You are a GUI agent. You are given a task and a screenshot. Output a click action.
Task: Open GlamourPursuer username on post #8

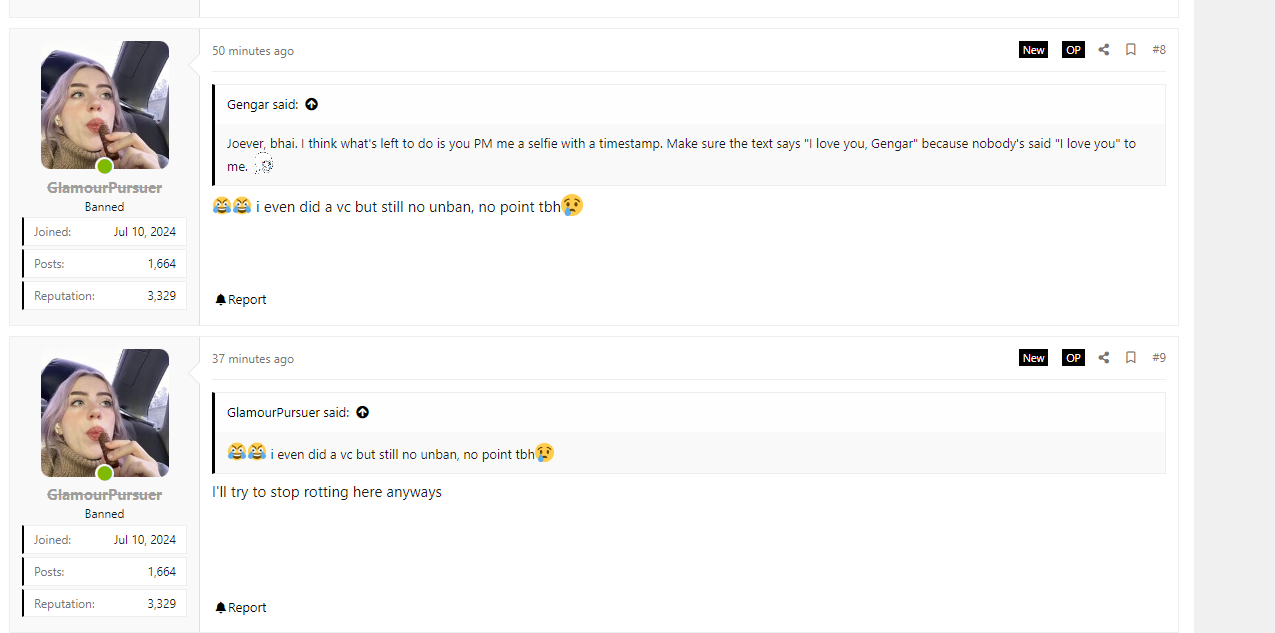click(104, 188)
